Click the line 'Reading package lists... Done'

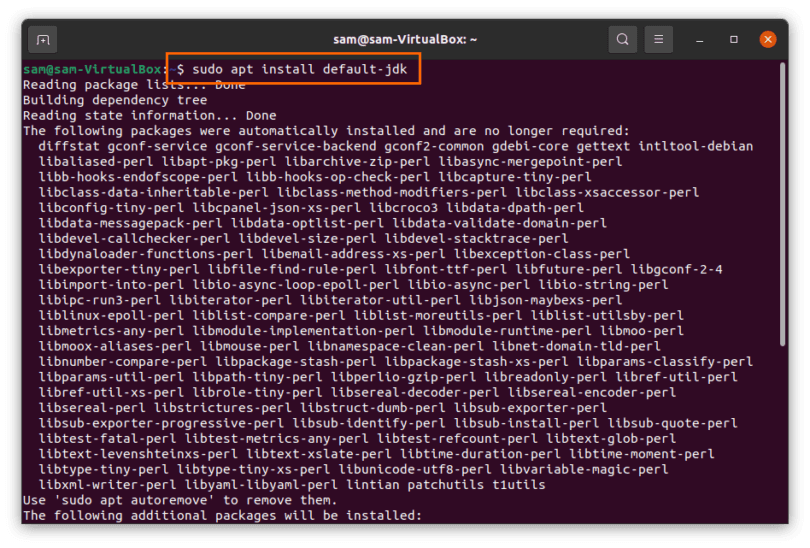133,85
